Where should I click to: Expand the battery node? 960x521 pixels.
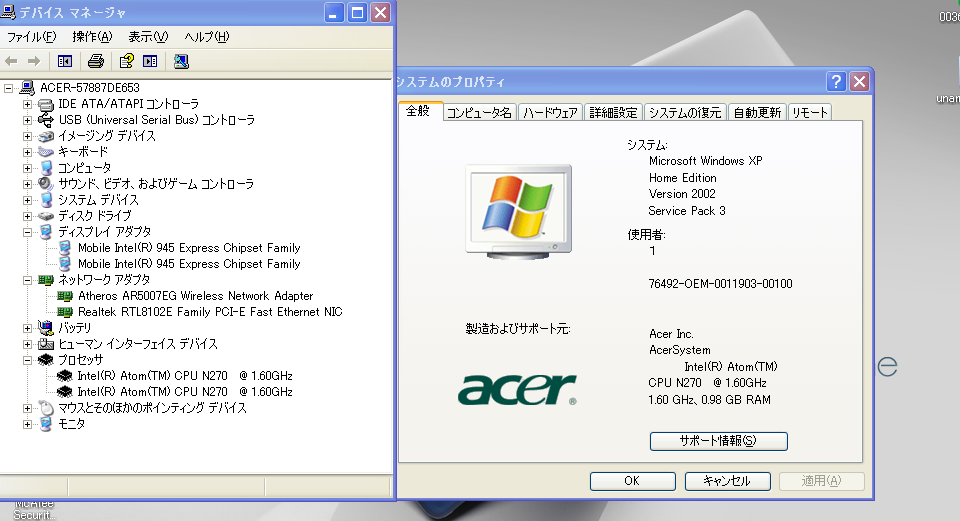tap(27, 328)
